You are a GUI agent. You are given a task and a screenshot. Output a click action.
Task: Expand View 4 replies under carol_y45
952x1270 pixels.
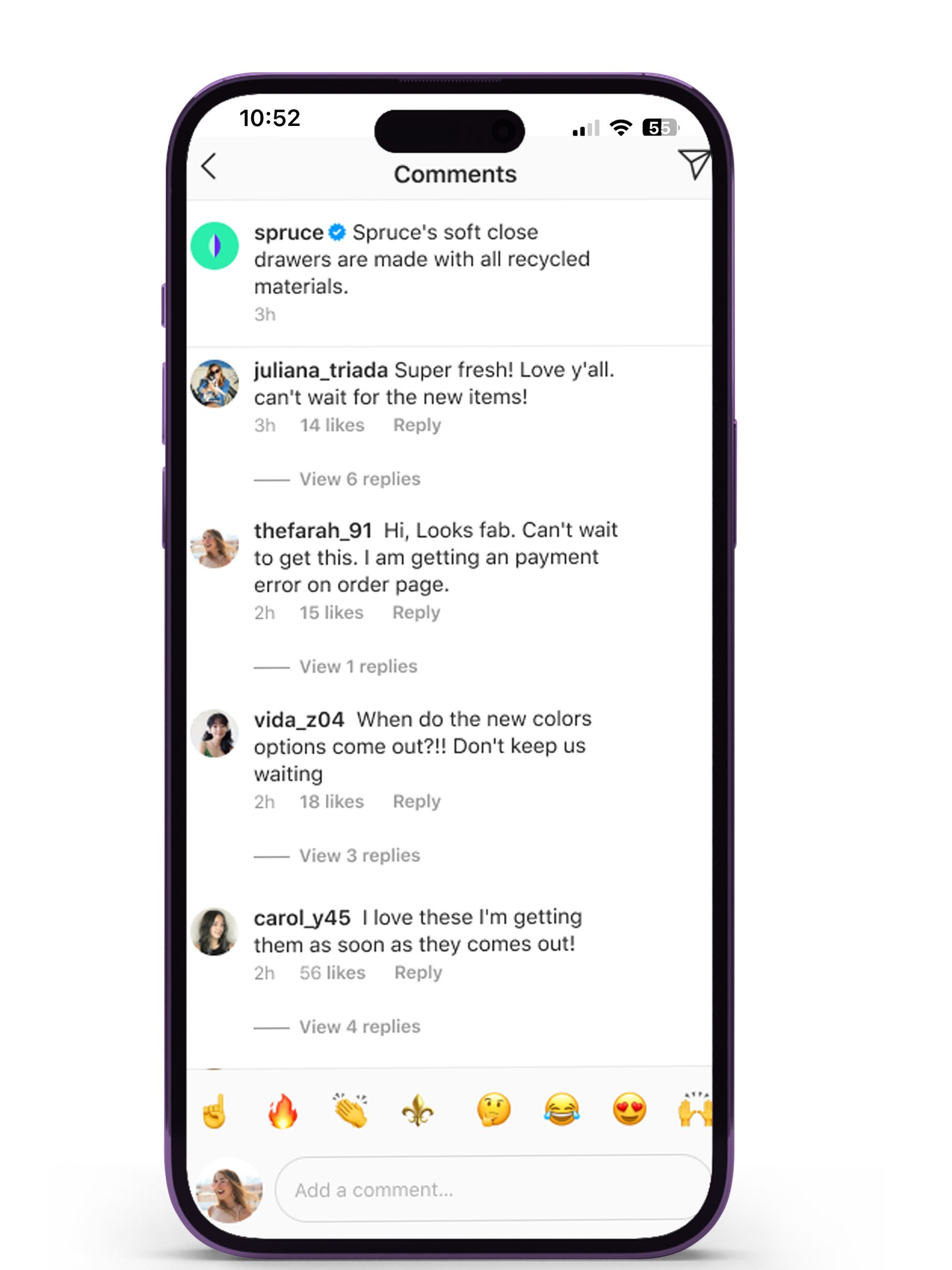tap(359, 1027)
